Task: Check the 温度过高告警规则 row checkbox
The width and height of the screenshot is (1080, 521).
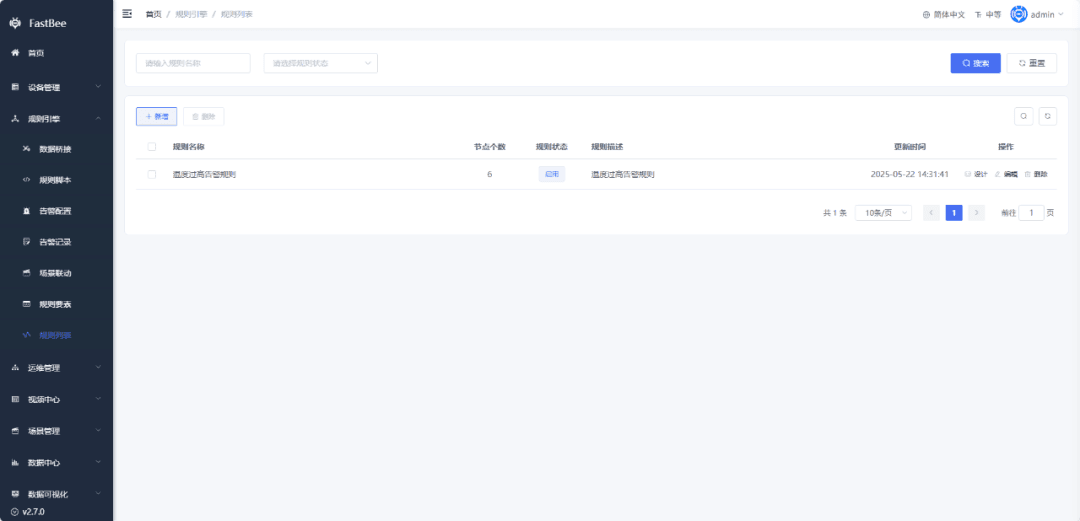Action: 152,174
